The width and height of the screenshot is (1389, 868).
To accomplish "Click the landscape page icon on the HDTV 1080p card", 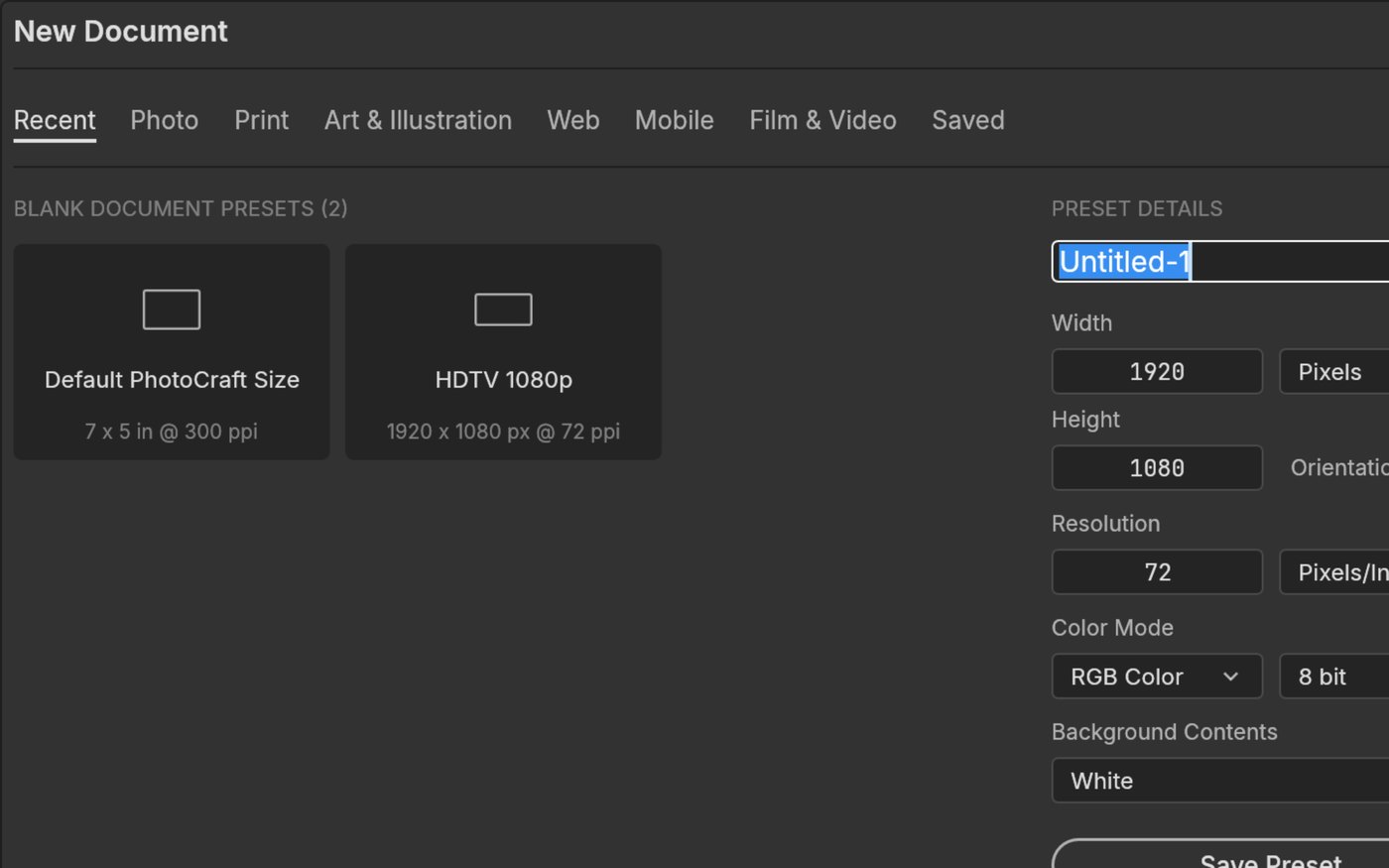I will 503,310.
